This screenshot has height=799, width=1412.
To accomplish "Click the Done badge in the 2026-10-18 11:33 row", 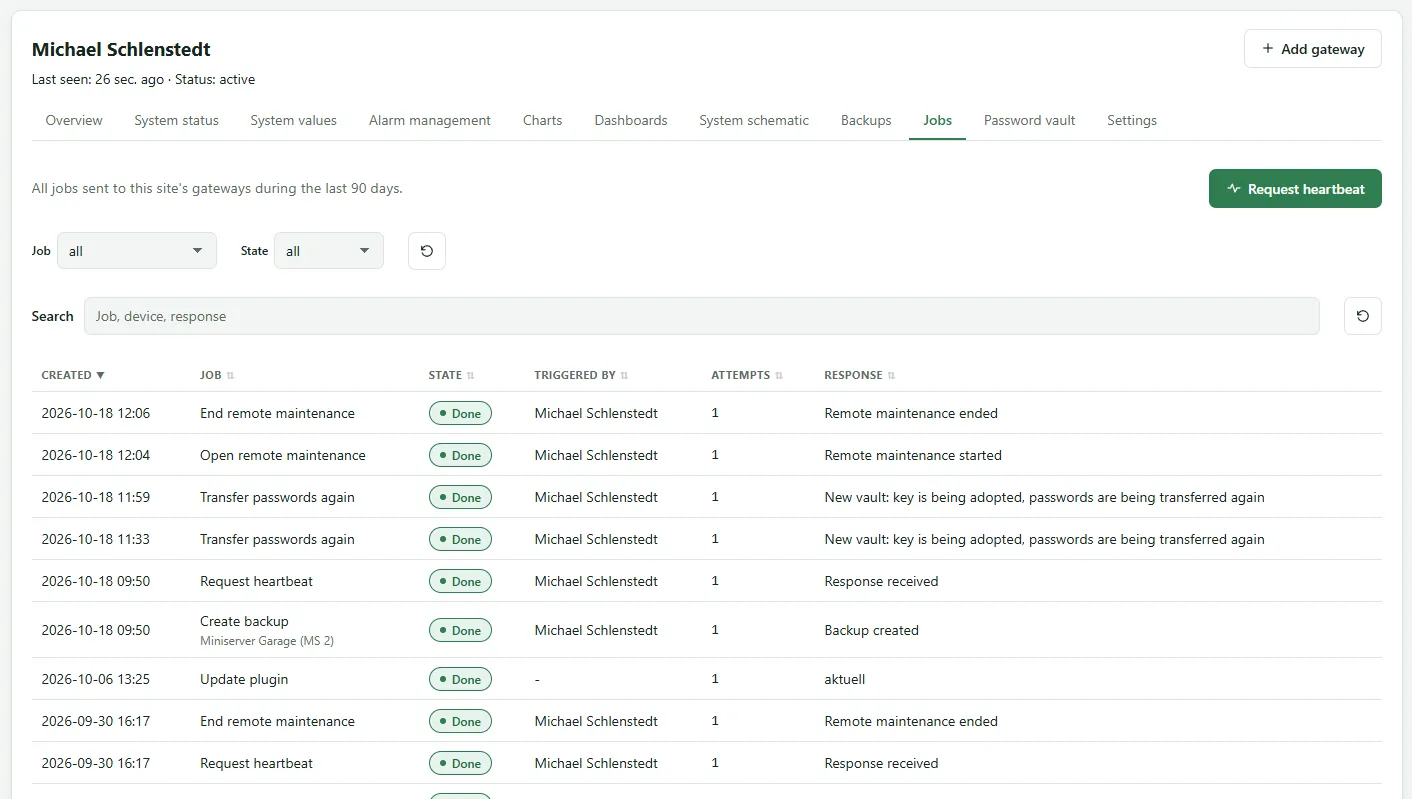I will [460, 539].
